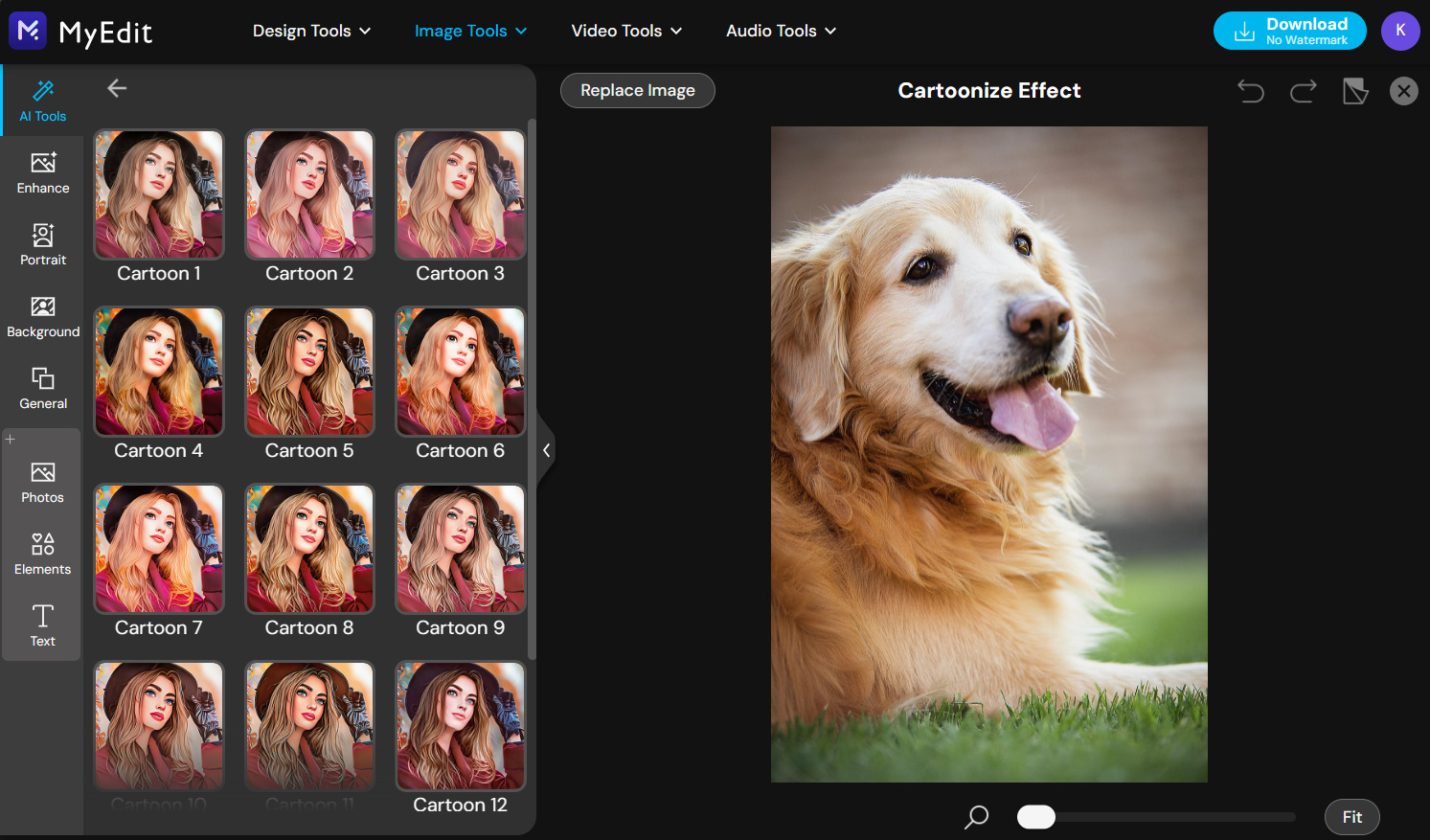Expand the Audio Tools menu

point(780,31)
